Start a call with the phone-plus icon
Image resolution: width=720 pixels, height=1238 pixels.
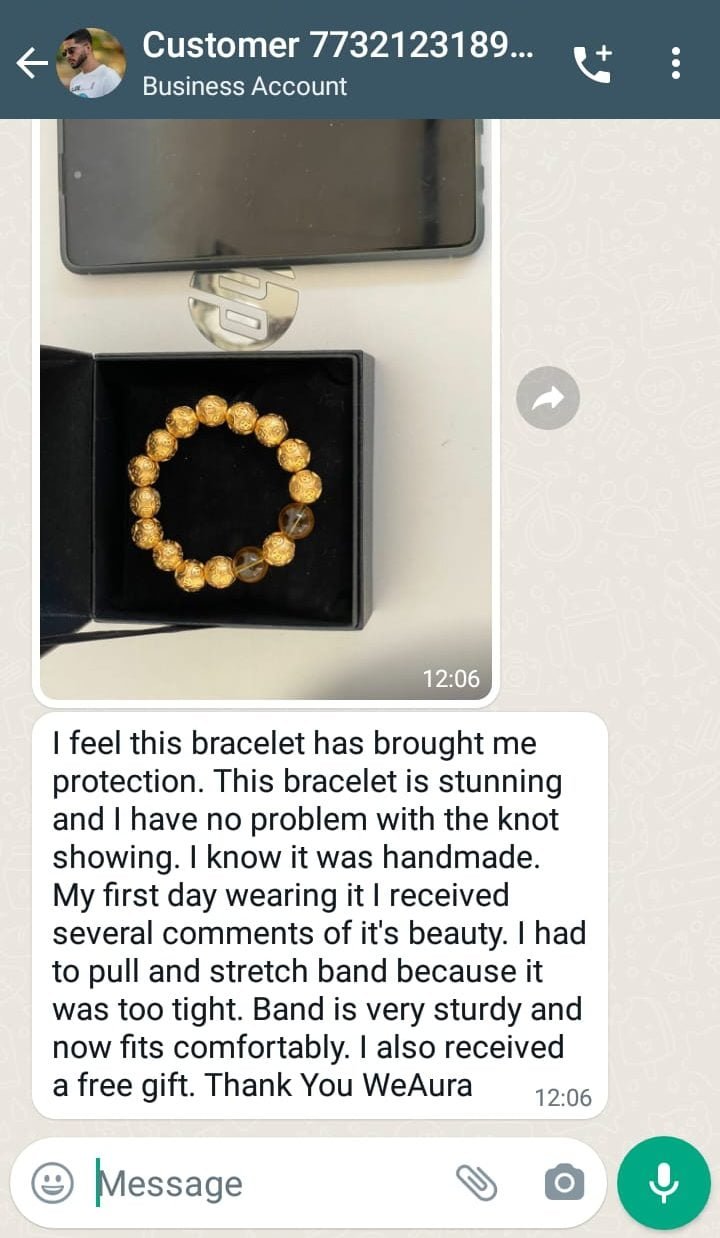[592, 64]
